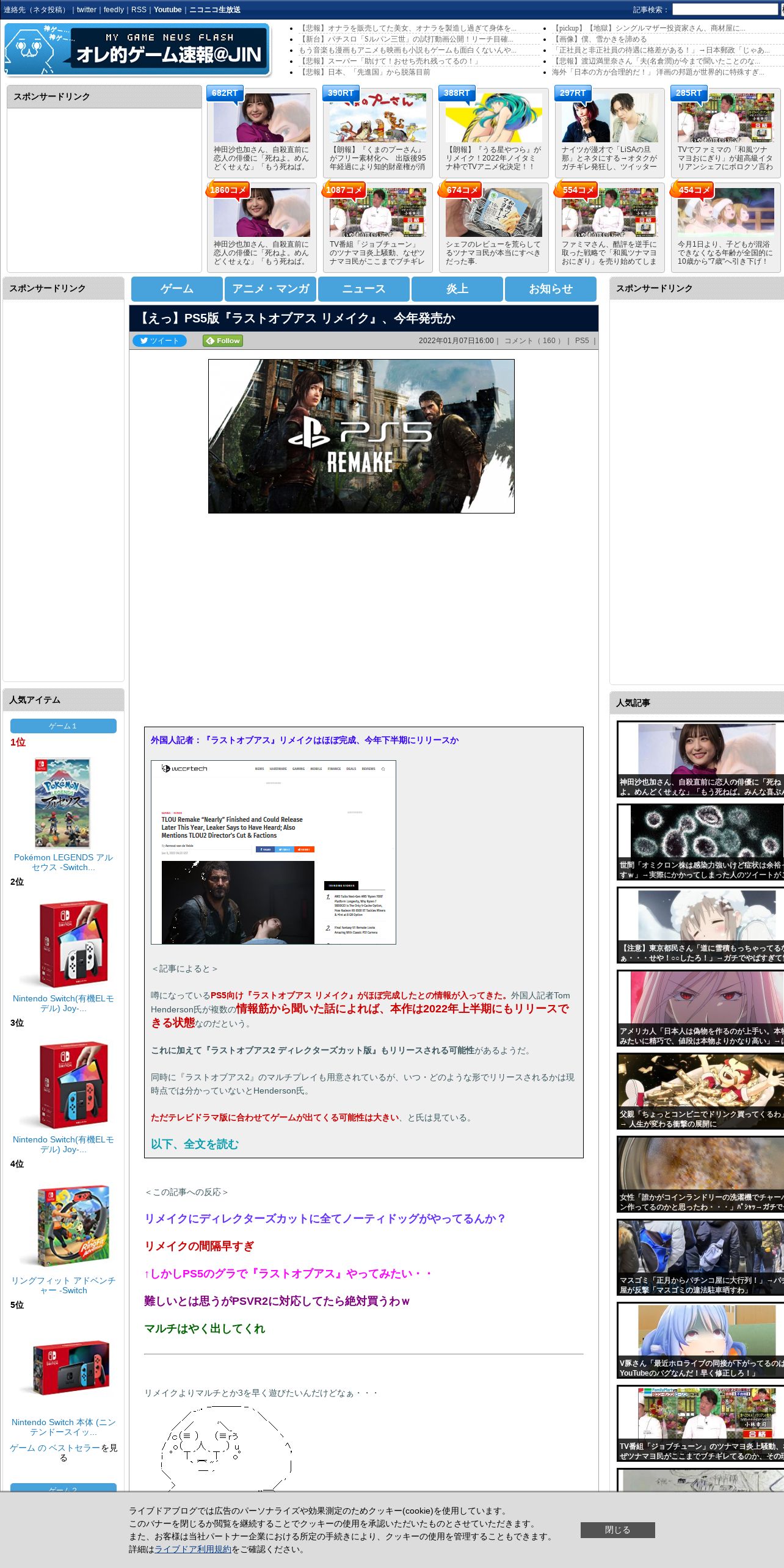
Task: Open the お知らせ tab
Action: click(551, 289)
